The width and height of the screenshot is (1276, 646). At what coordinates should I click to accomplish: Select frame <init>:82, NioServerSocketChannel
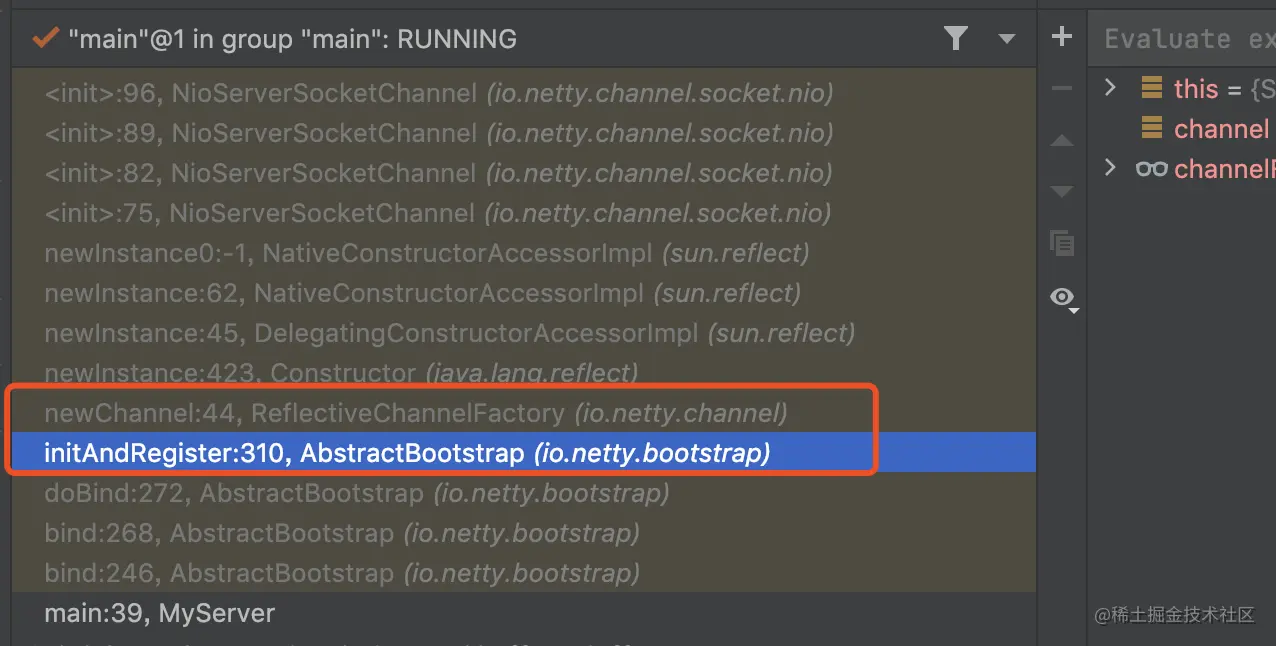524,173
